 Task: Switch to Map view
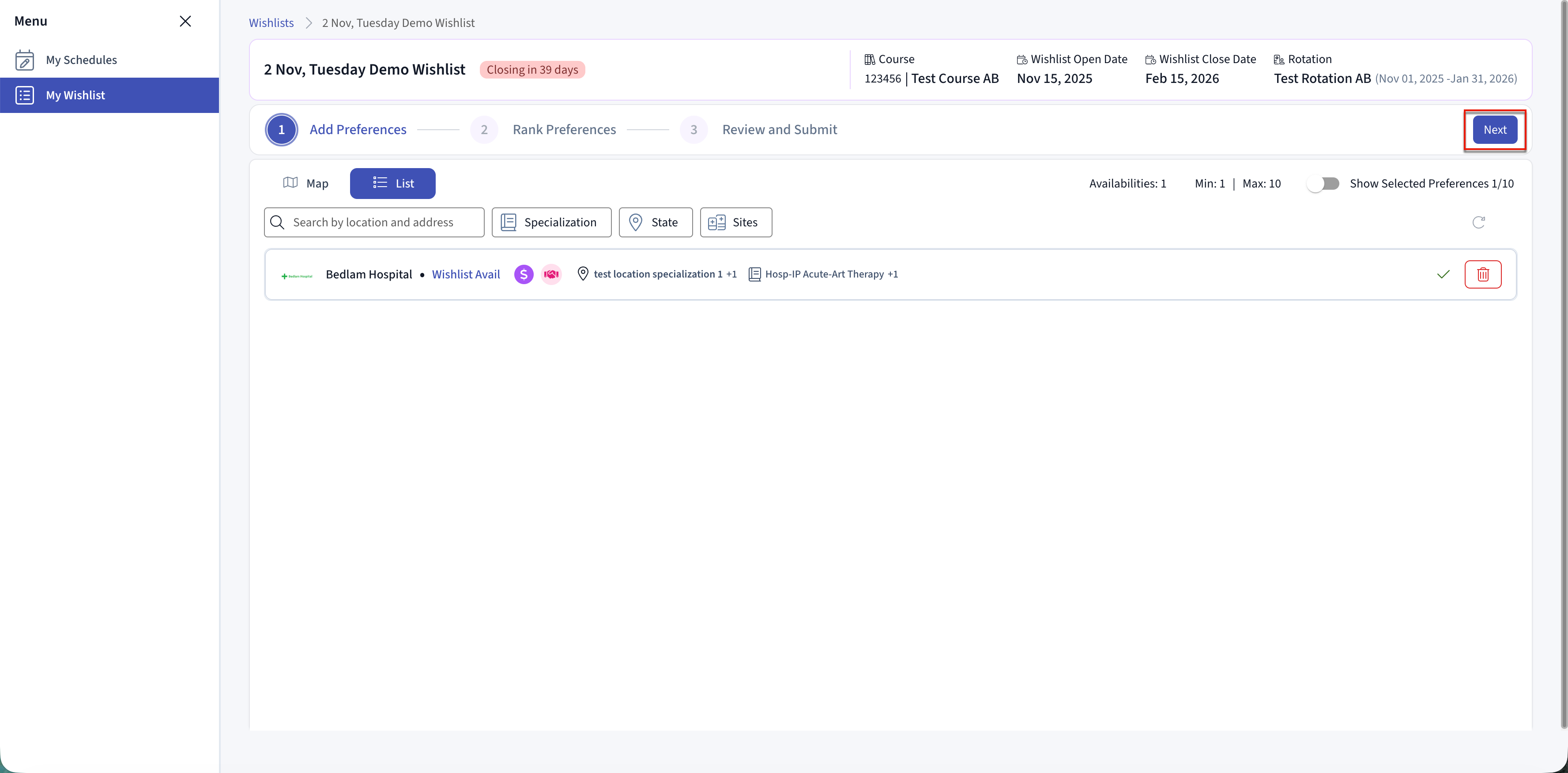[305, 183]
